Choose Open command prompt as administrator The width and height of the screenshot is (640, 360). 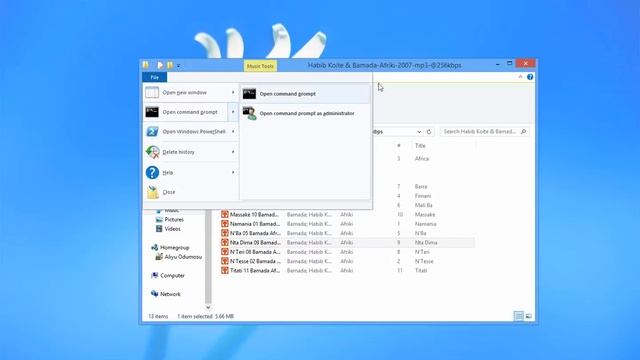pos(305,113)
